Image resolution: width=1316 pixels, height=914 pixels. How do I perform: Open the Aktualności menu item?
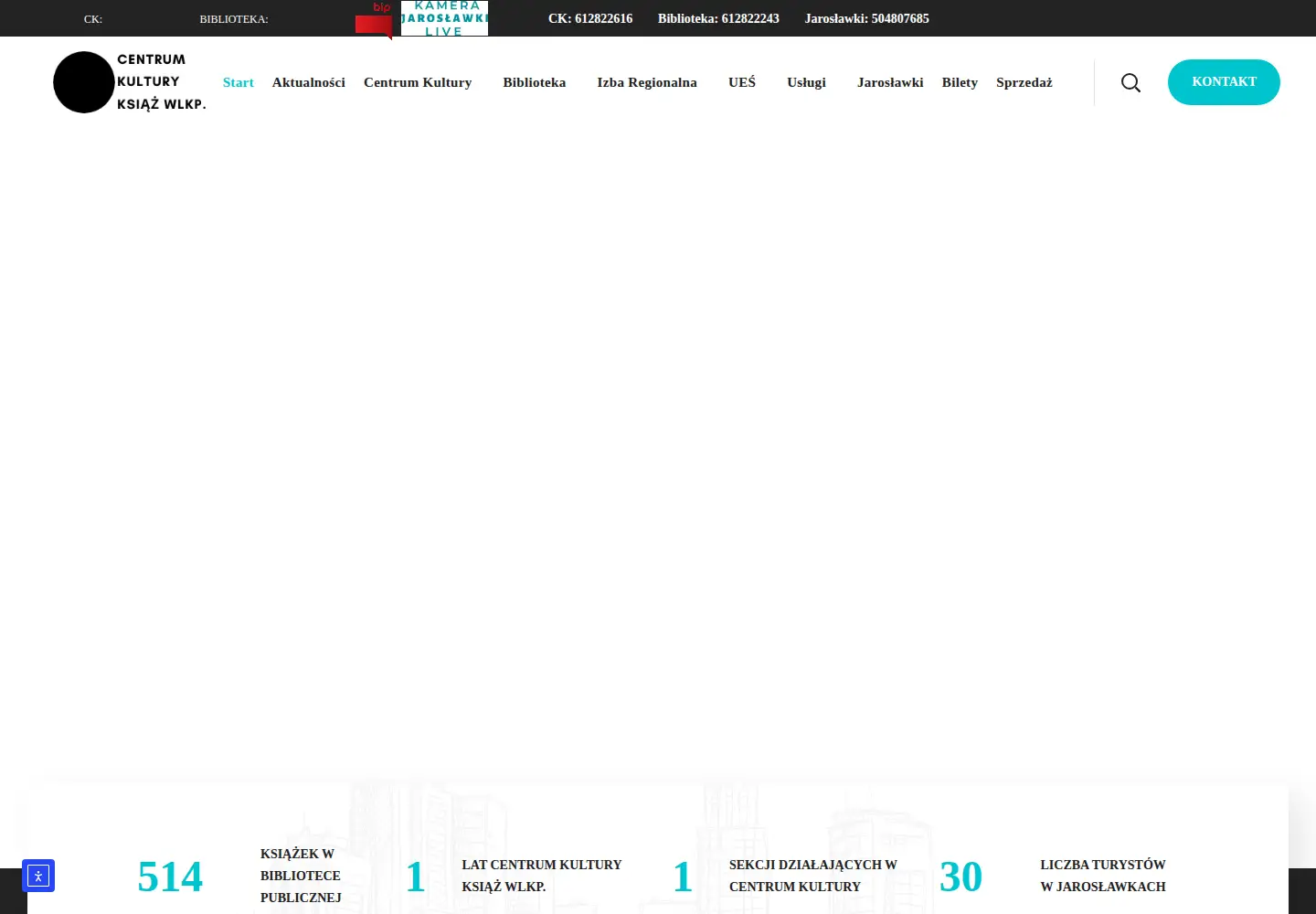[309, 82]
